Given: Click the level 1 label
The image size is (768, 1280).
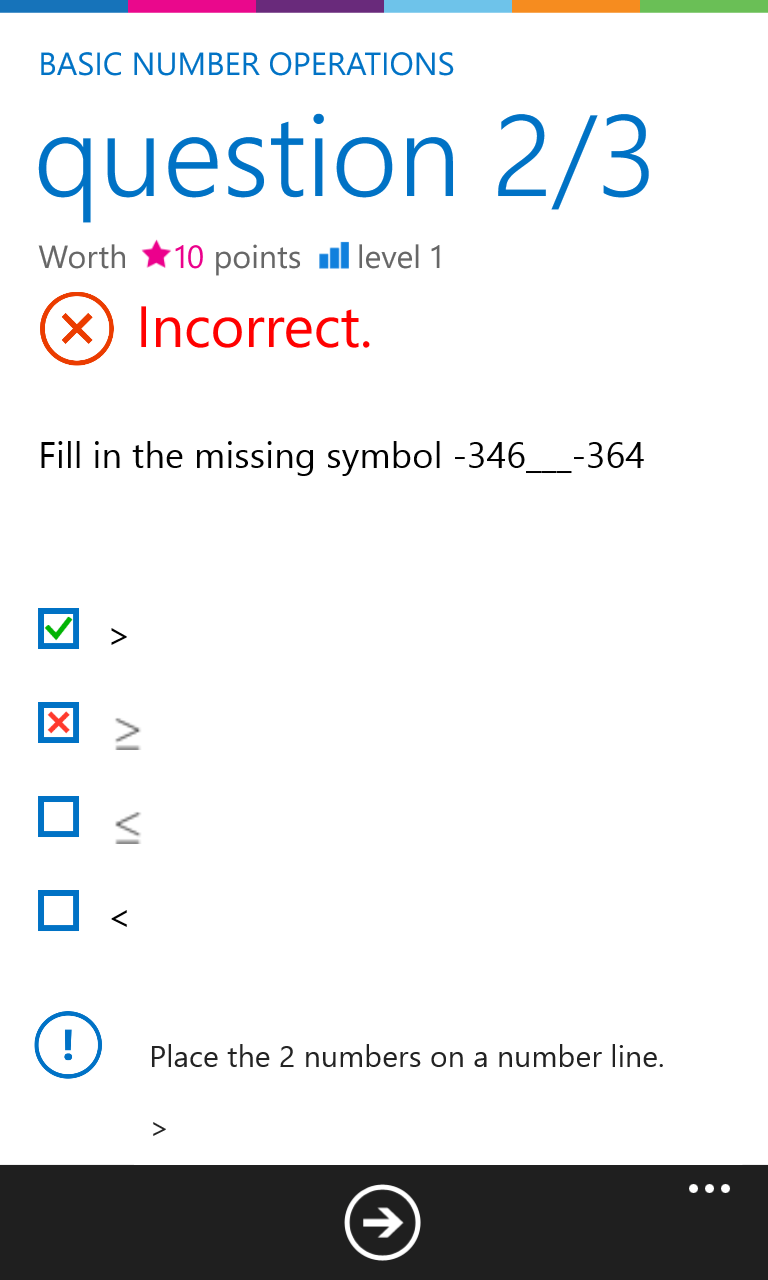Looking at the screenshot, I should [x=398, y=258].
